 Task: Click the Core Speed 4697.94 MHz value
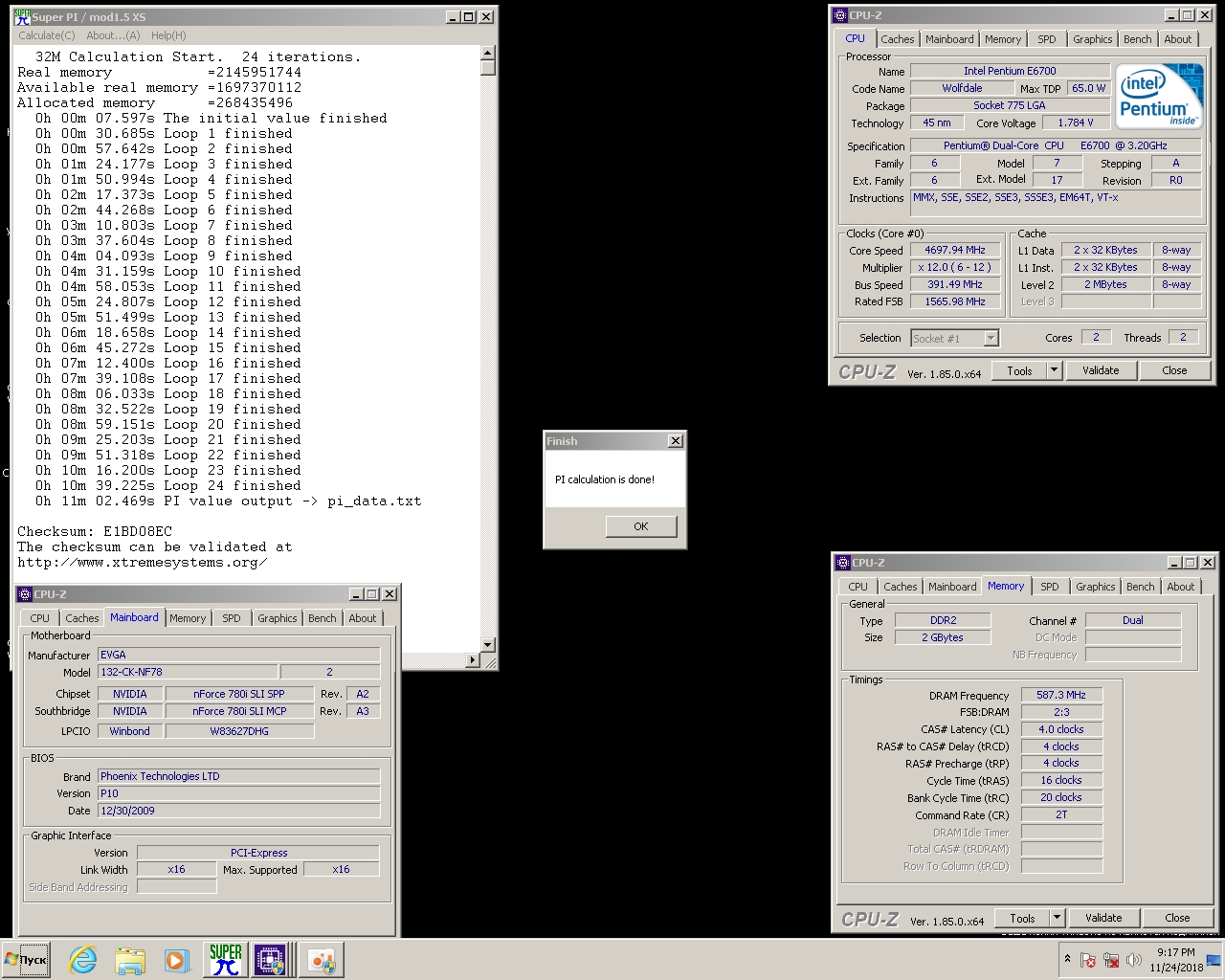tap(954, 250)
